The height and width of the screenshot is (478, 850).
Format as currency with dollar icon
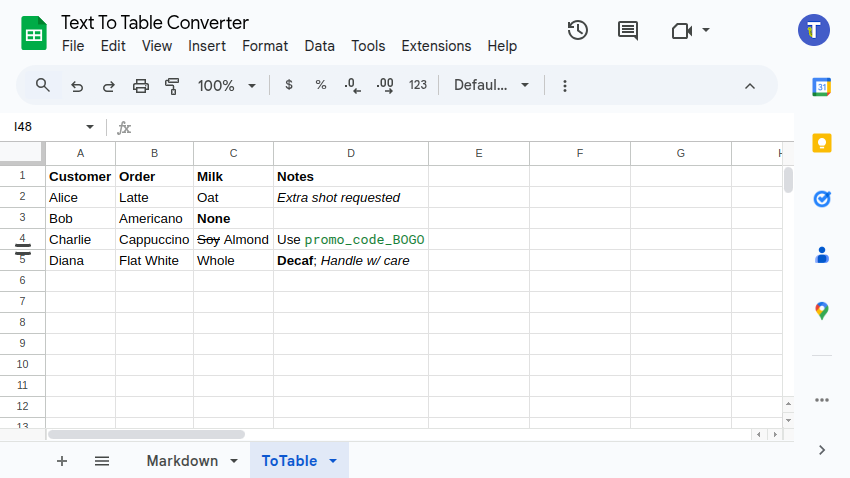[x=289, y=85]
